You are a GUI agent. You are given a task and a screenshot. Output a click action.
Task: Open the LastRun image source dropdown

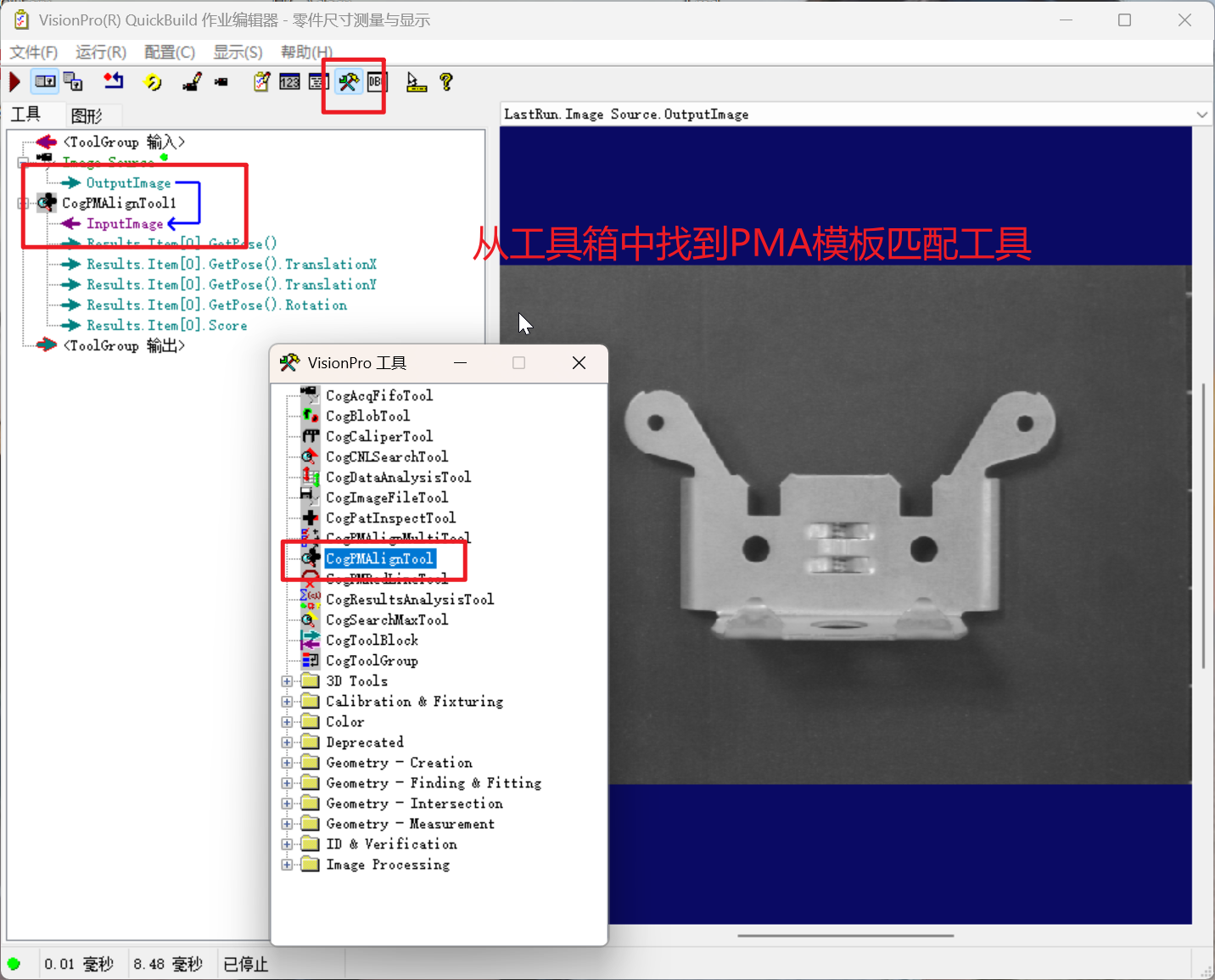click(x=1201, y=115)
